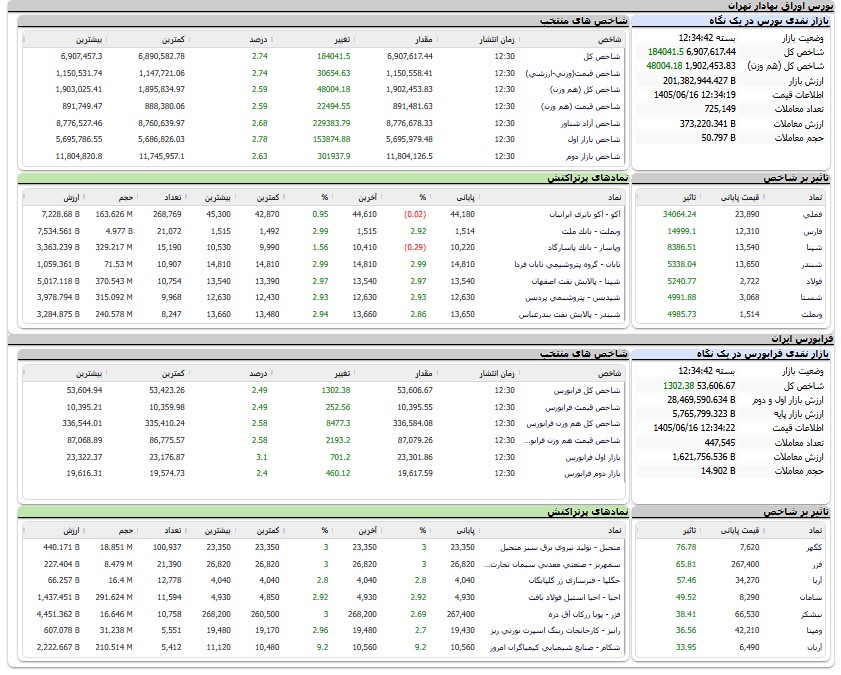Click the value cell 4,451.362 B
Viewport: 841px width, 675px height.
pos(58,614)
